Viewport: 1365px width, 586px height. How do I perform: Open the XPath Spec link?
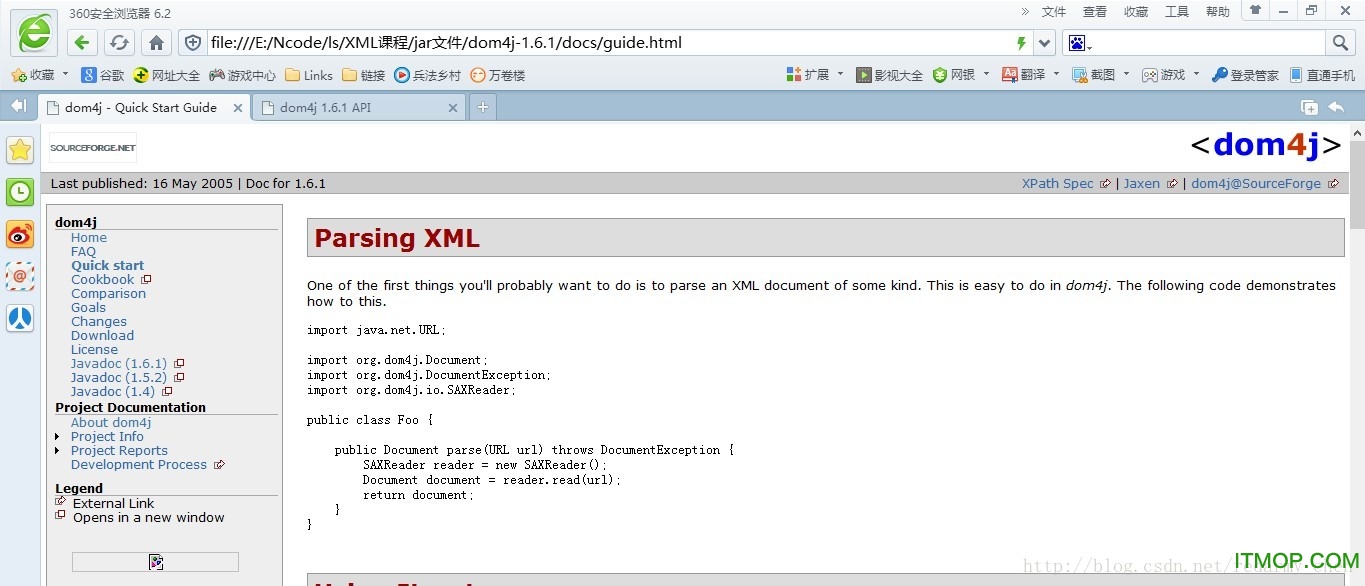1057,184
